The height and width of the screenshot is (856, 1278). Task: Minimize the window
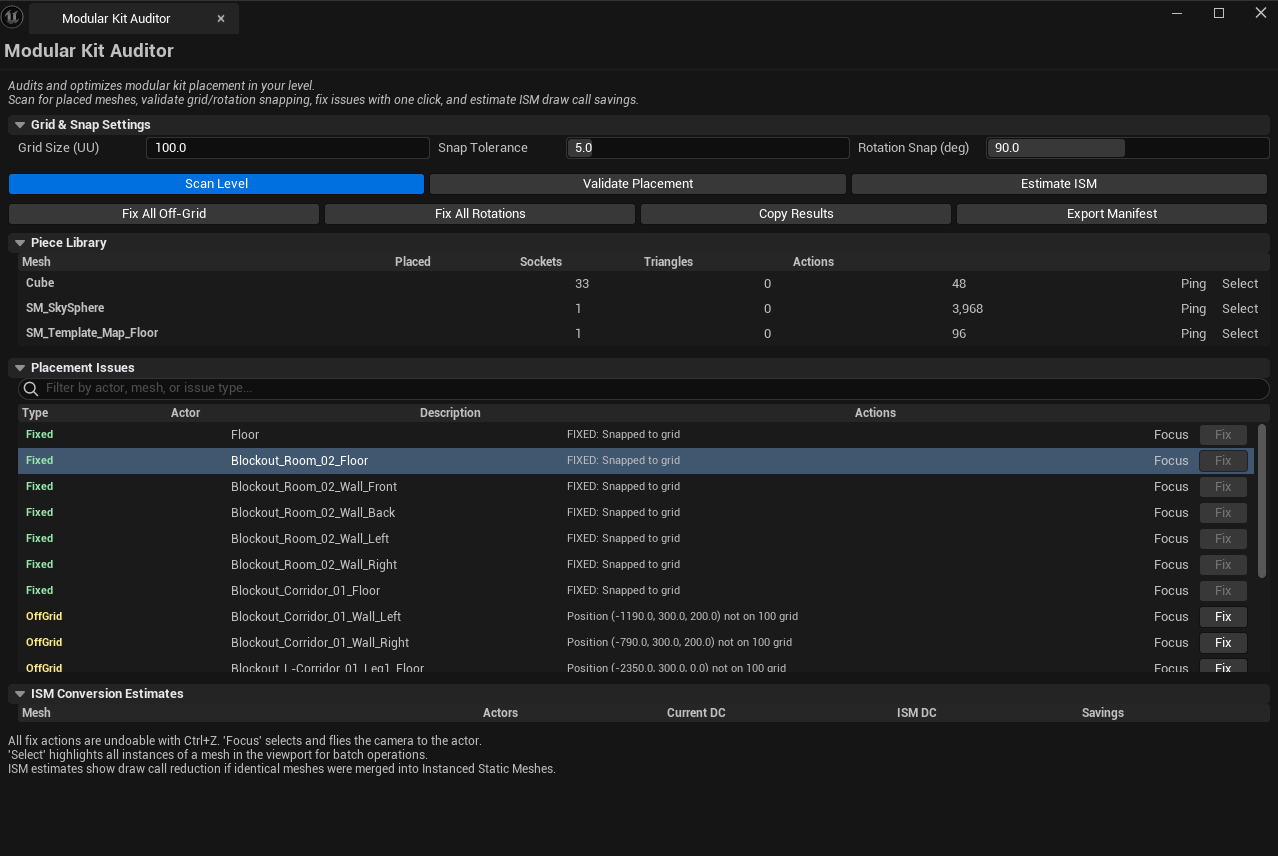coord(1177,13)
